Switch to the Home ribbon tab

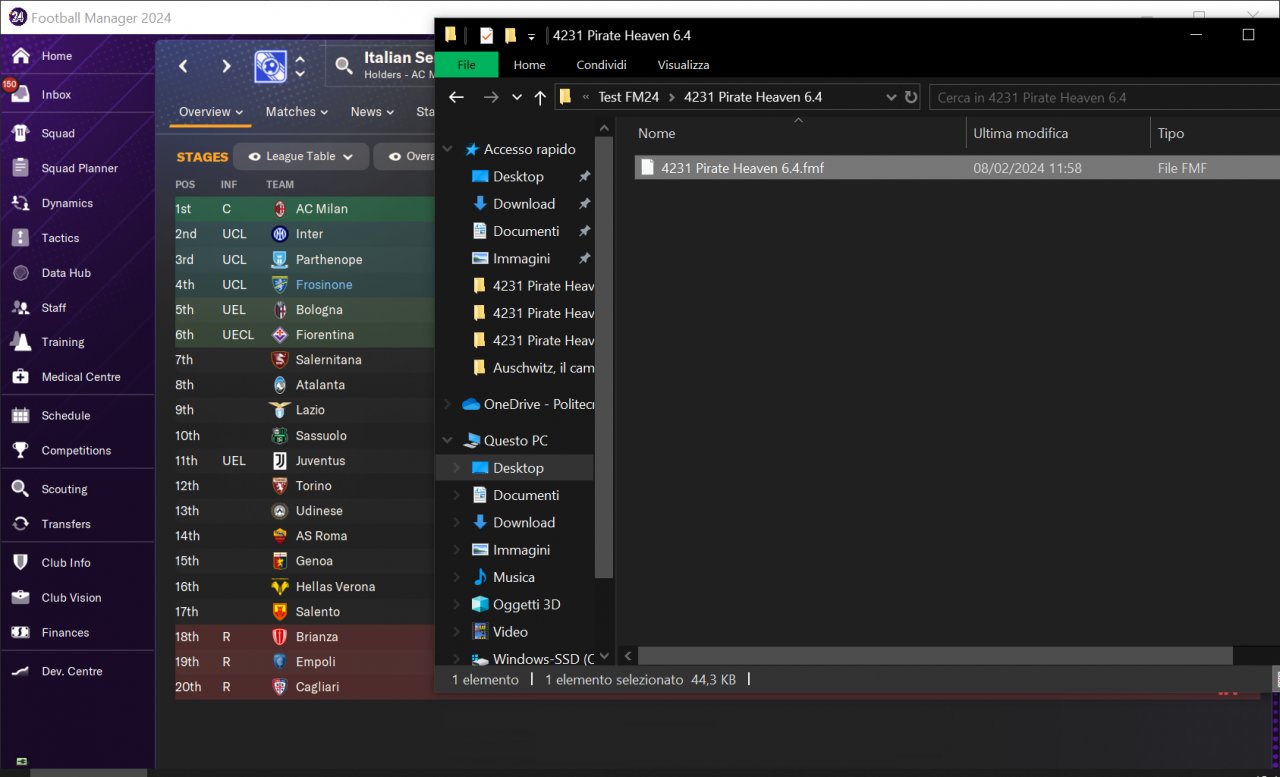(x=529, y=65)
